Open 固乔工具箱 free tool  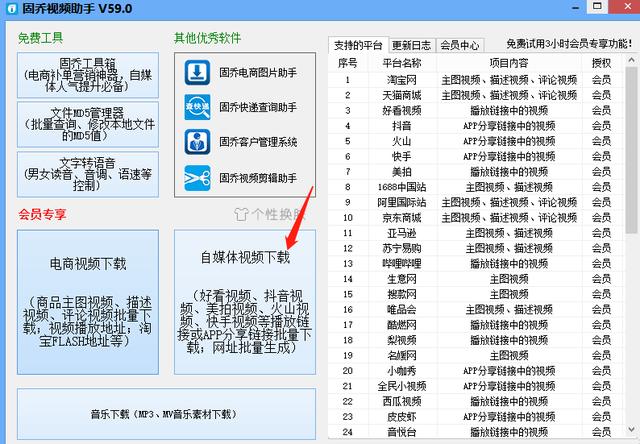coord(88,75)
